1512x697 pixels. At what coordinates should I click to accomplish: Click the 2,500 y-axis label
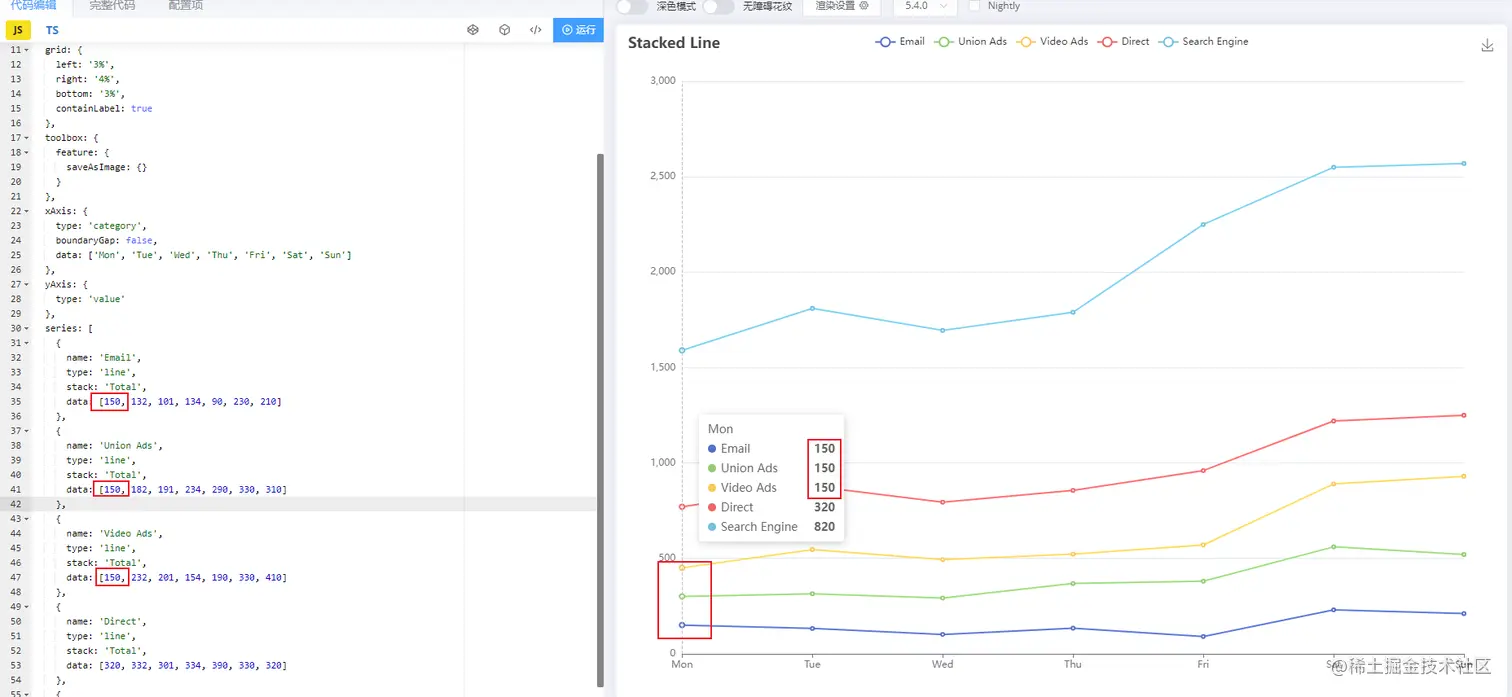click(662, 176)
